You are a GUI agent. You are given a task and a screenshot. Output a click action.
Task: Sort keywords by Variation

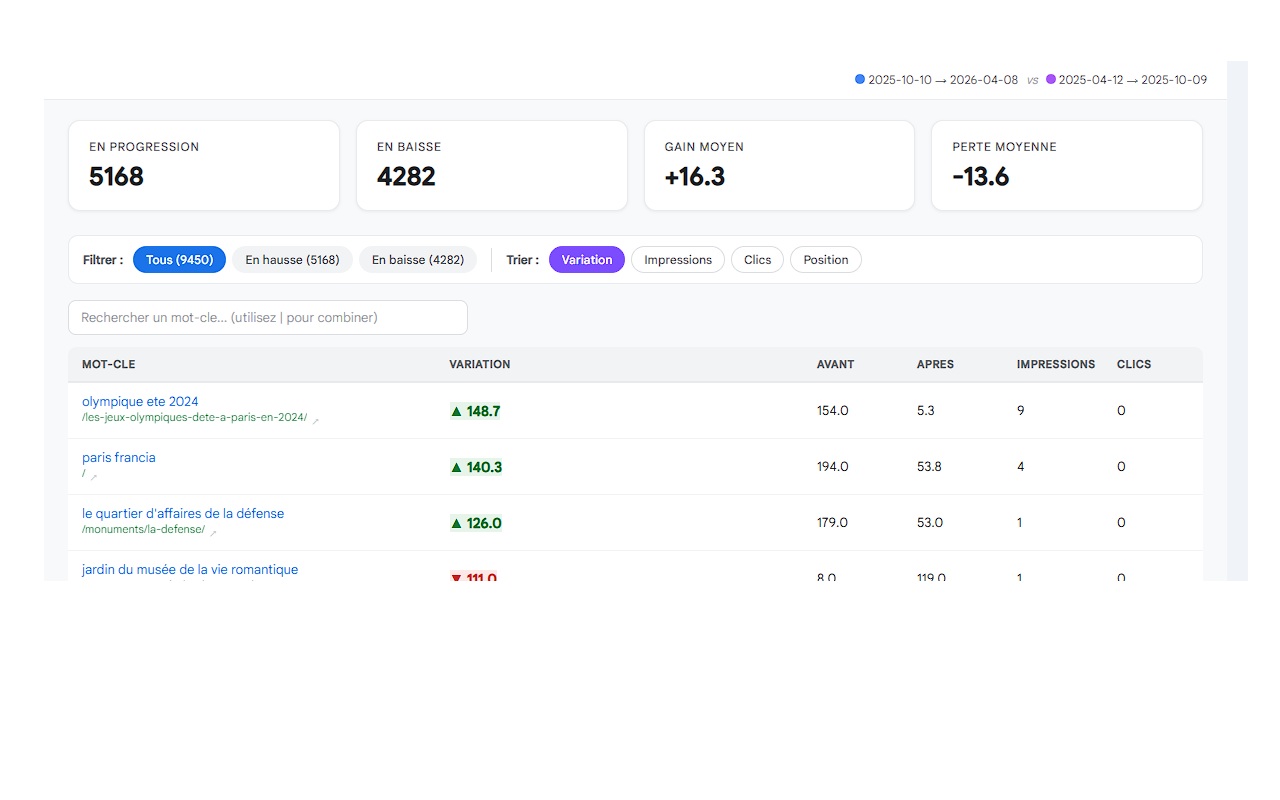[586, 260]
